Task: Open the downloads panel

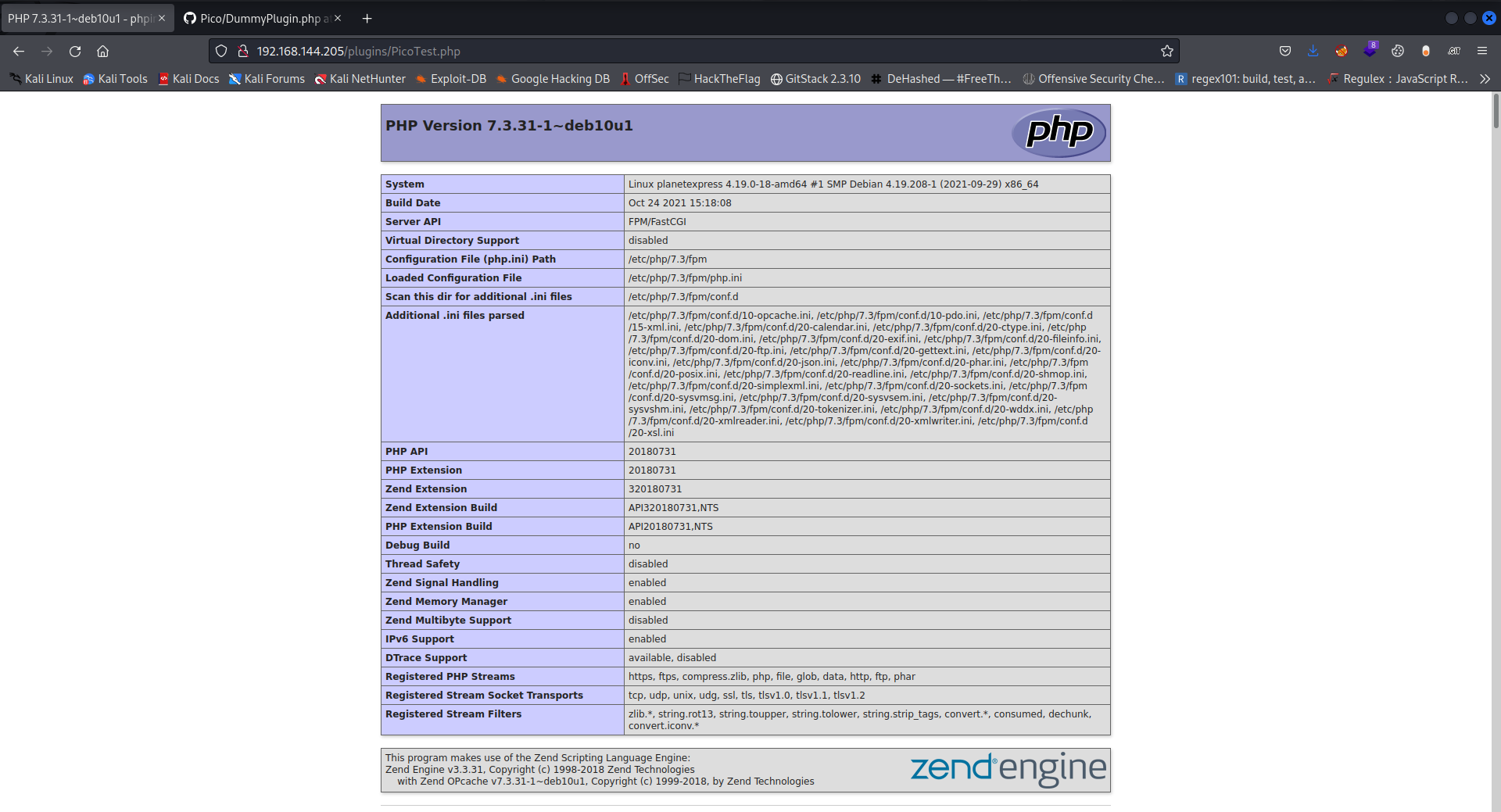Action: (x=1313, y=51)
